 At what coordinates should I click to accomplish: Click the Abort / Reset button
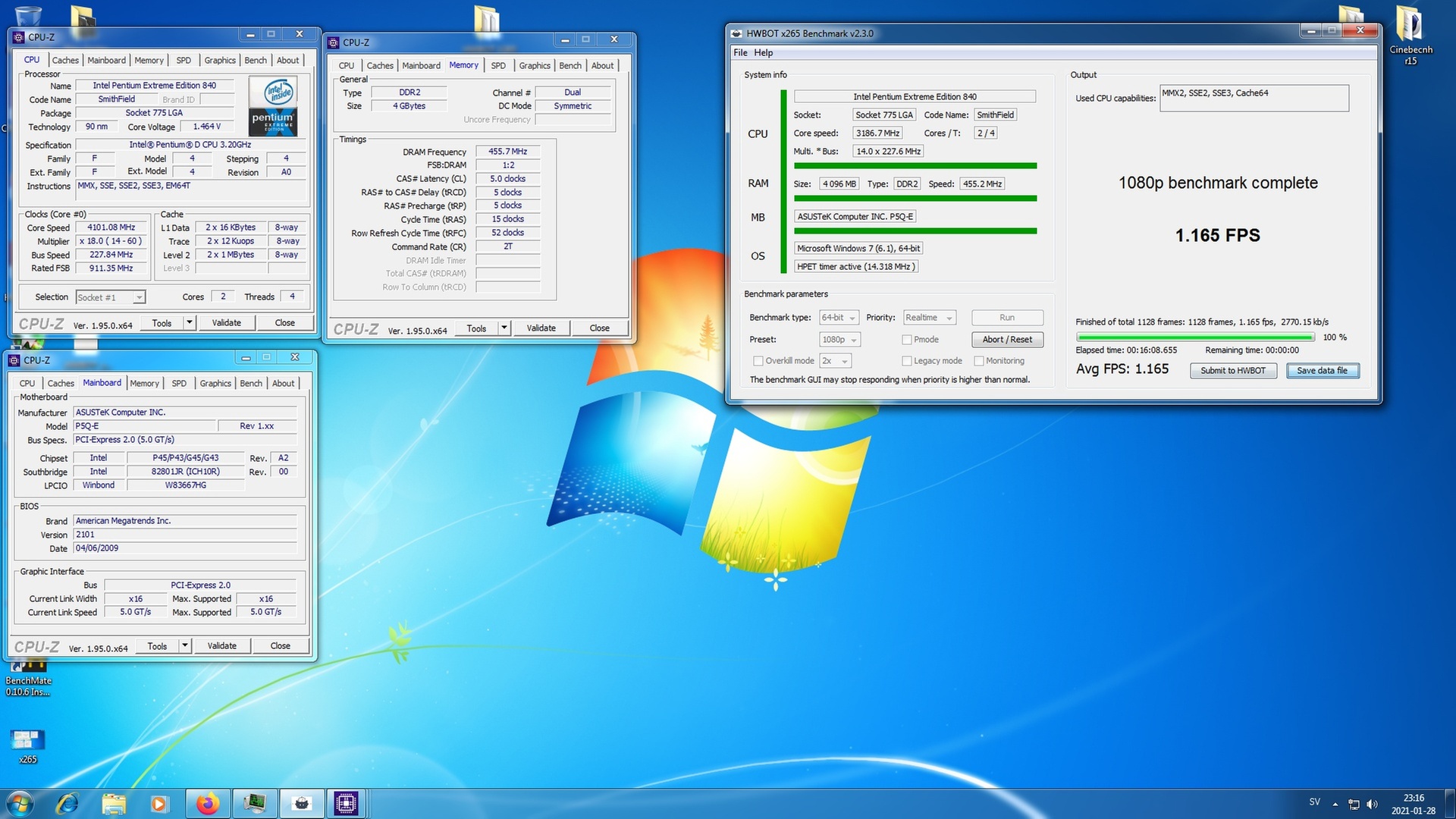[x=1007, y=340]
